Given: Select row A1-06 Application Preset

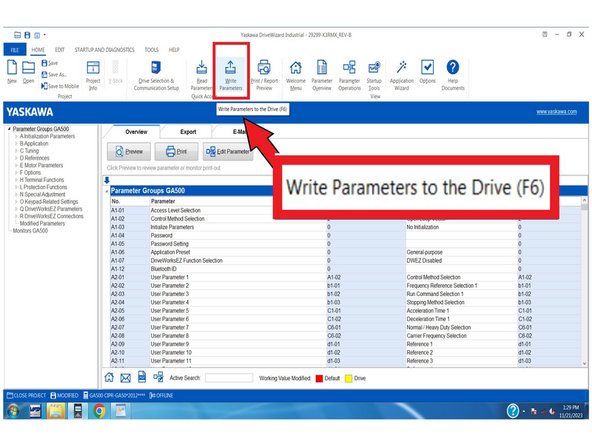Looking at the screenshot, I should pyautogui.click(x=345, y=252).
